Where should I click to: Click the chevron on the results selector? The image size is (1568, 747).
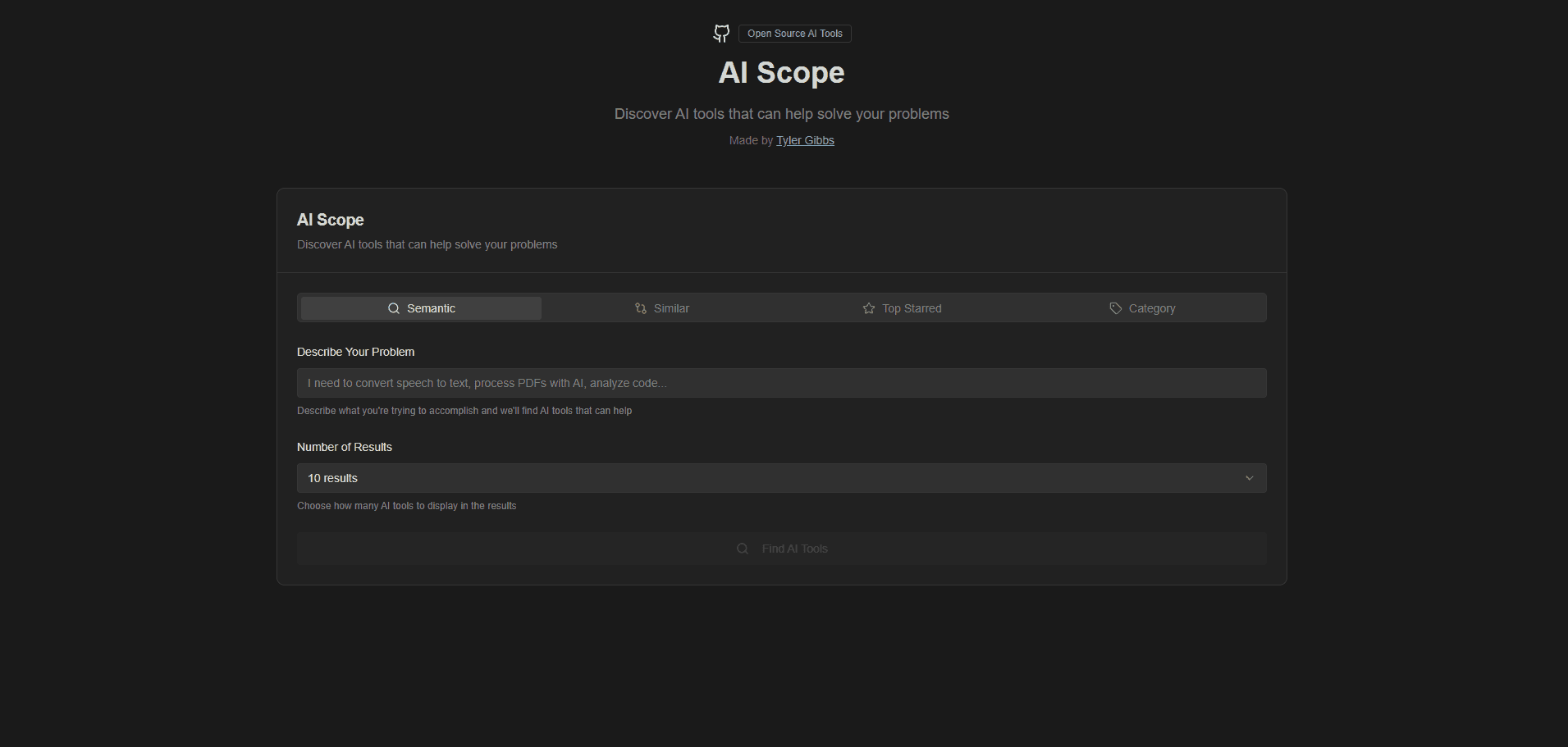coord(1250,477)
